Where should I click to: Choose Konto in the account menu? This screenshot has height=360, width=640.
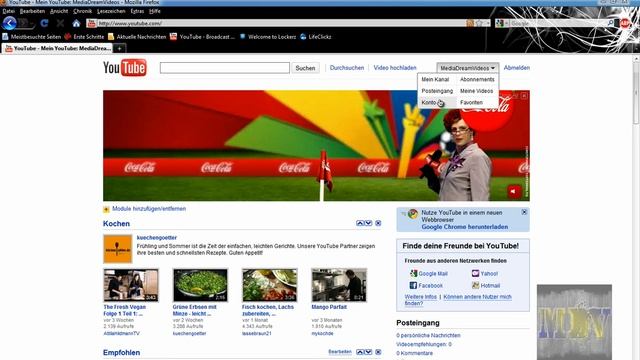click(429, 102)
